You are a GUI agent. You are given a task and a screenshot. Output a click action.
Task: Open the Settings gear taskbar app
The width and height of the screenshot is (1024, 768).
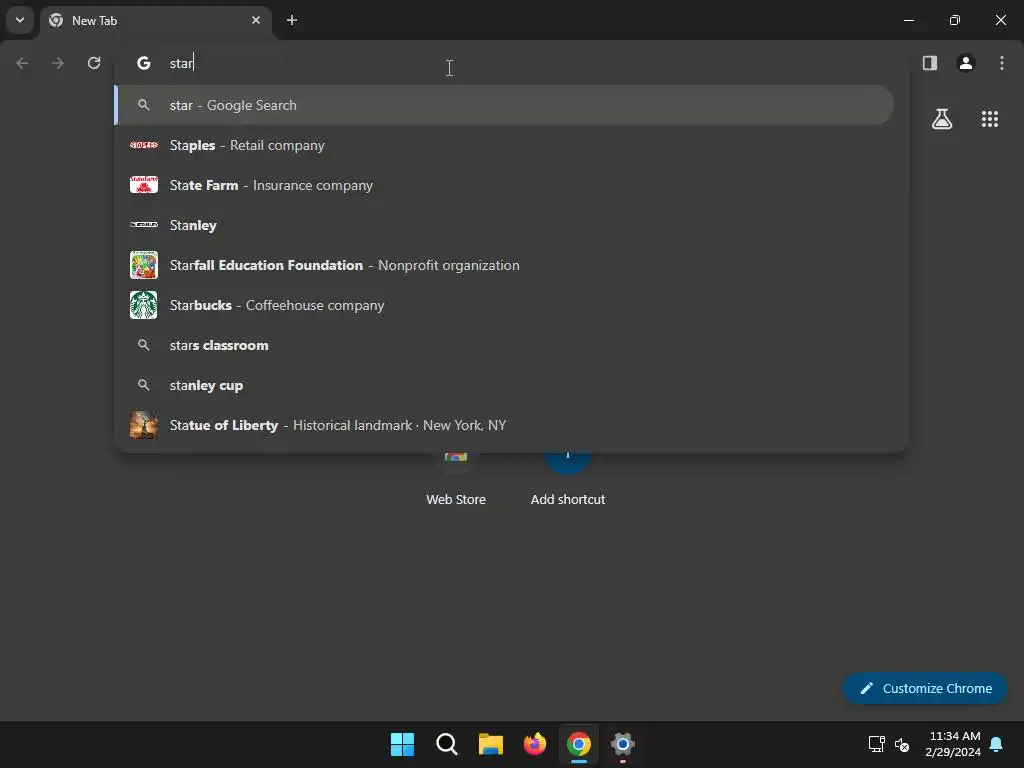(x=622, y=744)
